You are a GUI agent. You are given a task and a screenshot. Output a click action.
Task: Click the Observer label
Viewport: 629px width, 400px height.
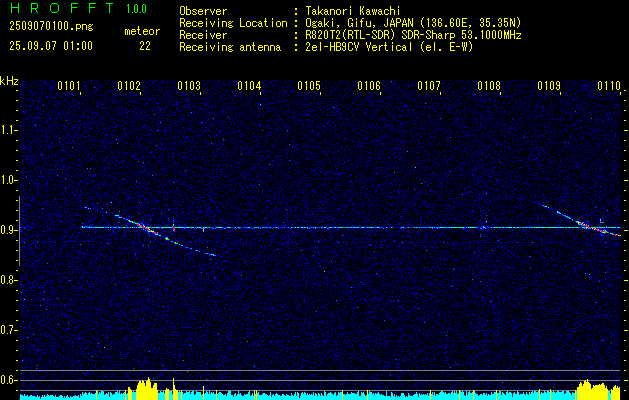pos(203,11)
